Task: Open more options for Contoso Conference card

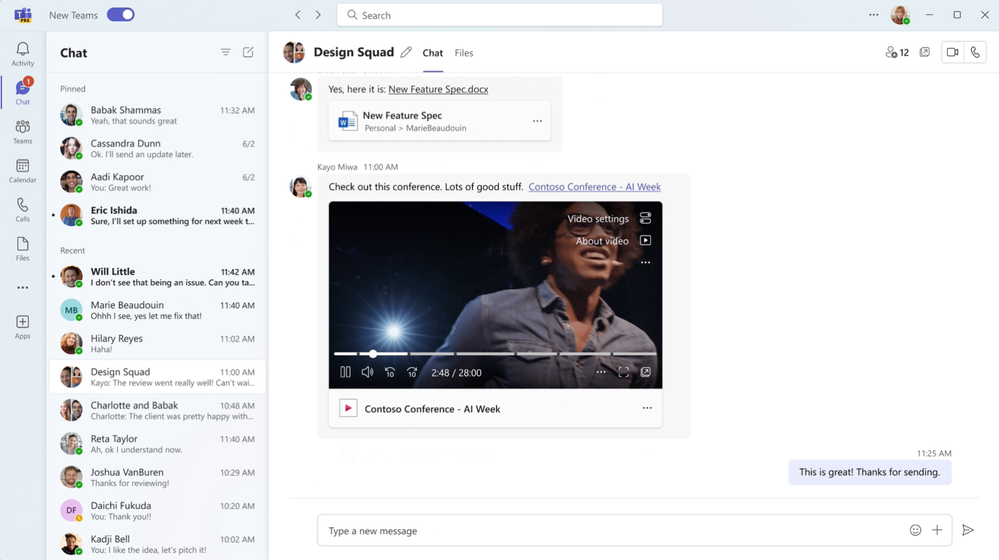Action: tap(647, 408)
